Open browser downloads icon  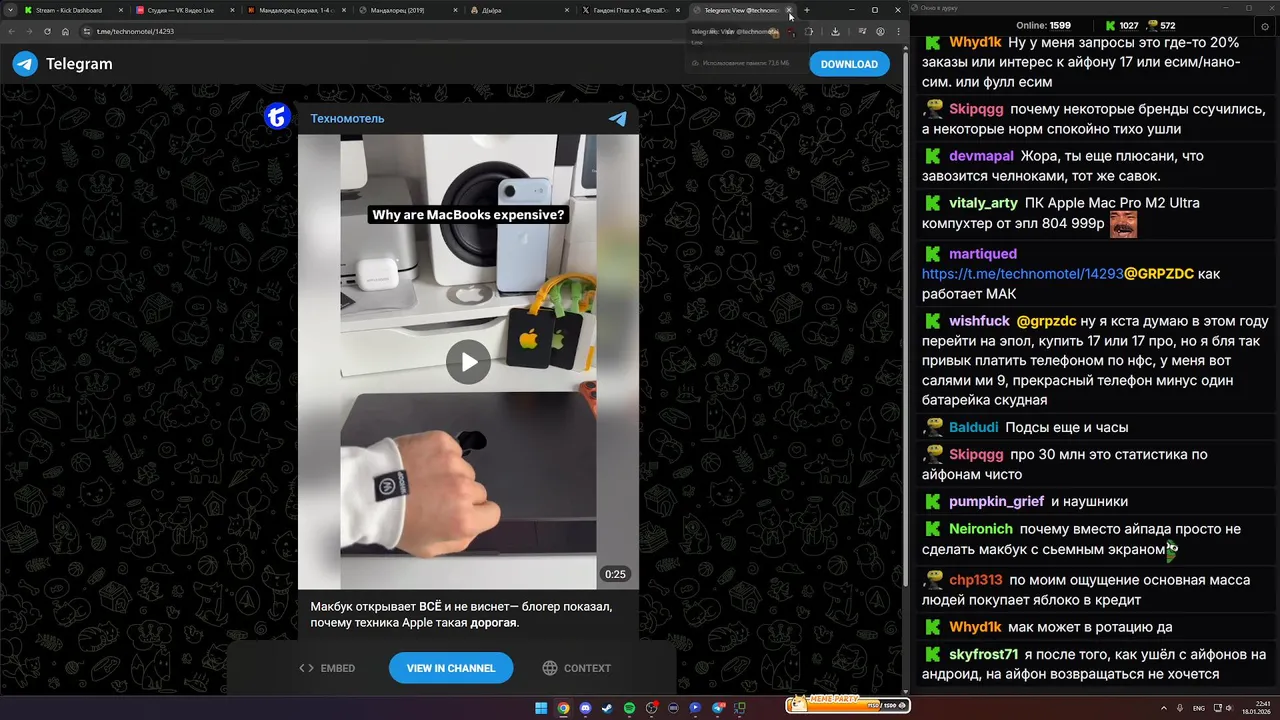(x=835, y=31)
